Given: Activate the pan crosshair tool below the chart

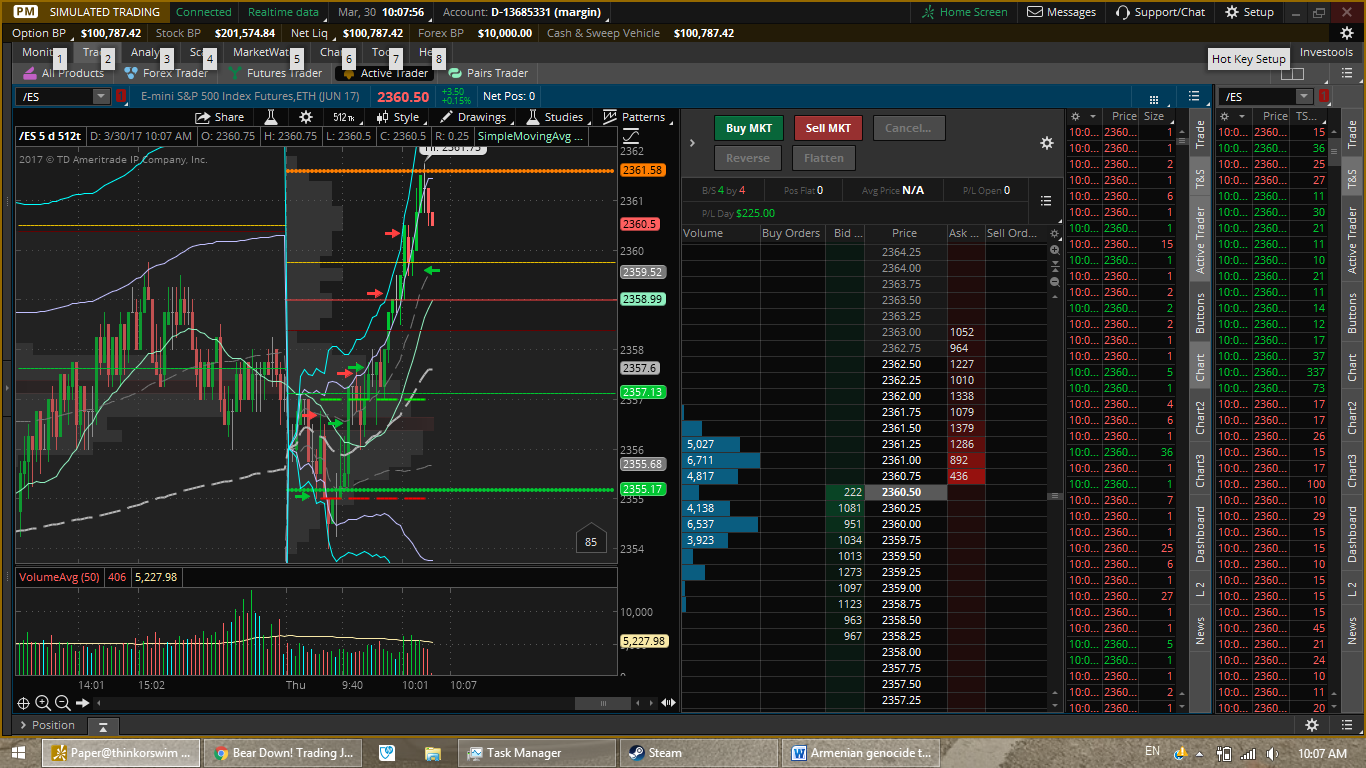Looking at the screenshot, I should (x=23, y=703).
